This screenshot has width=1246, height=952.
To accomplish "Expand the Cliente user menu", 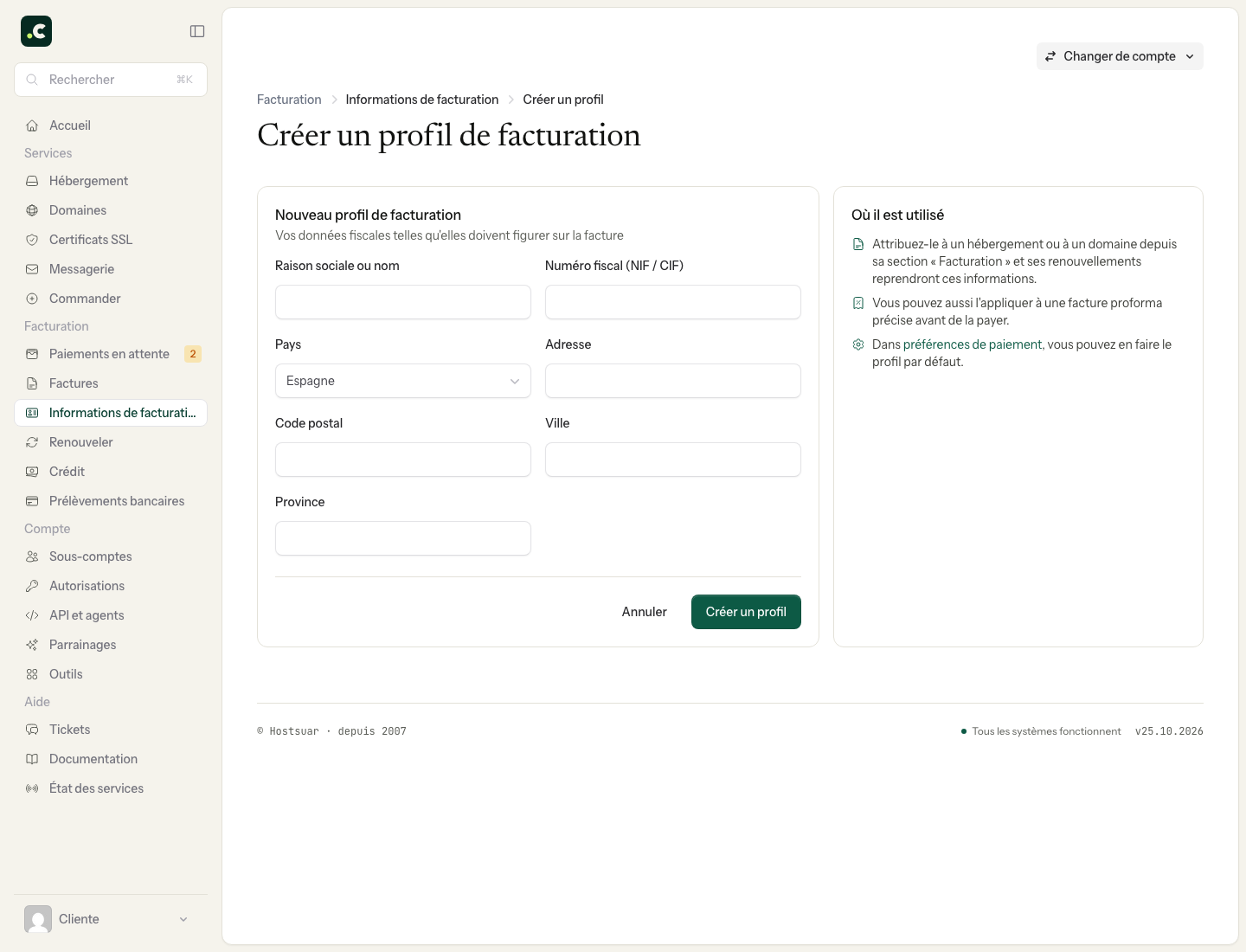I will 111,919.
